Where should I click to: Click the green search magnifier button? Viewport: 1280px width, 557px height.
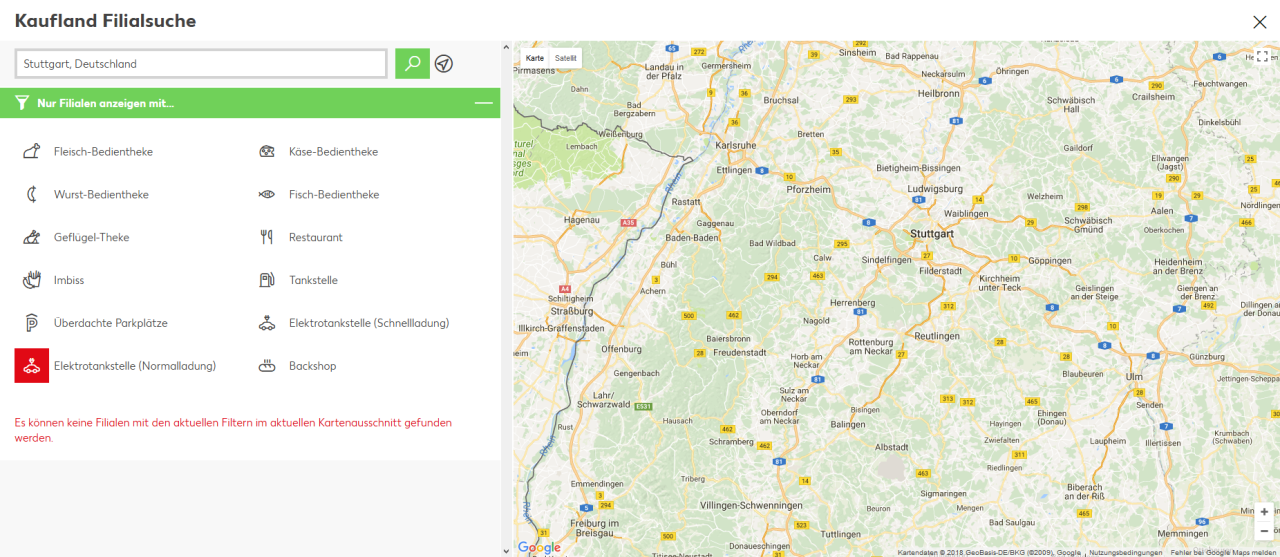point(412,63)
